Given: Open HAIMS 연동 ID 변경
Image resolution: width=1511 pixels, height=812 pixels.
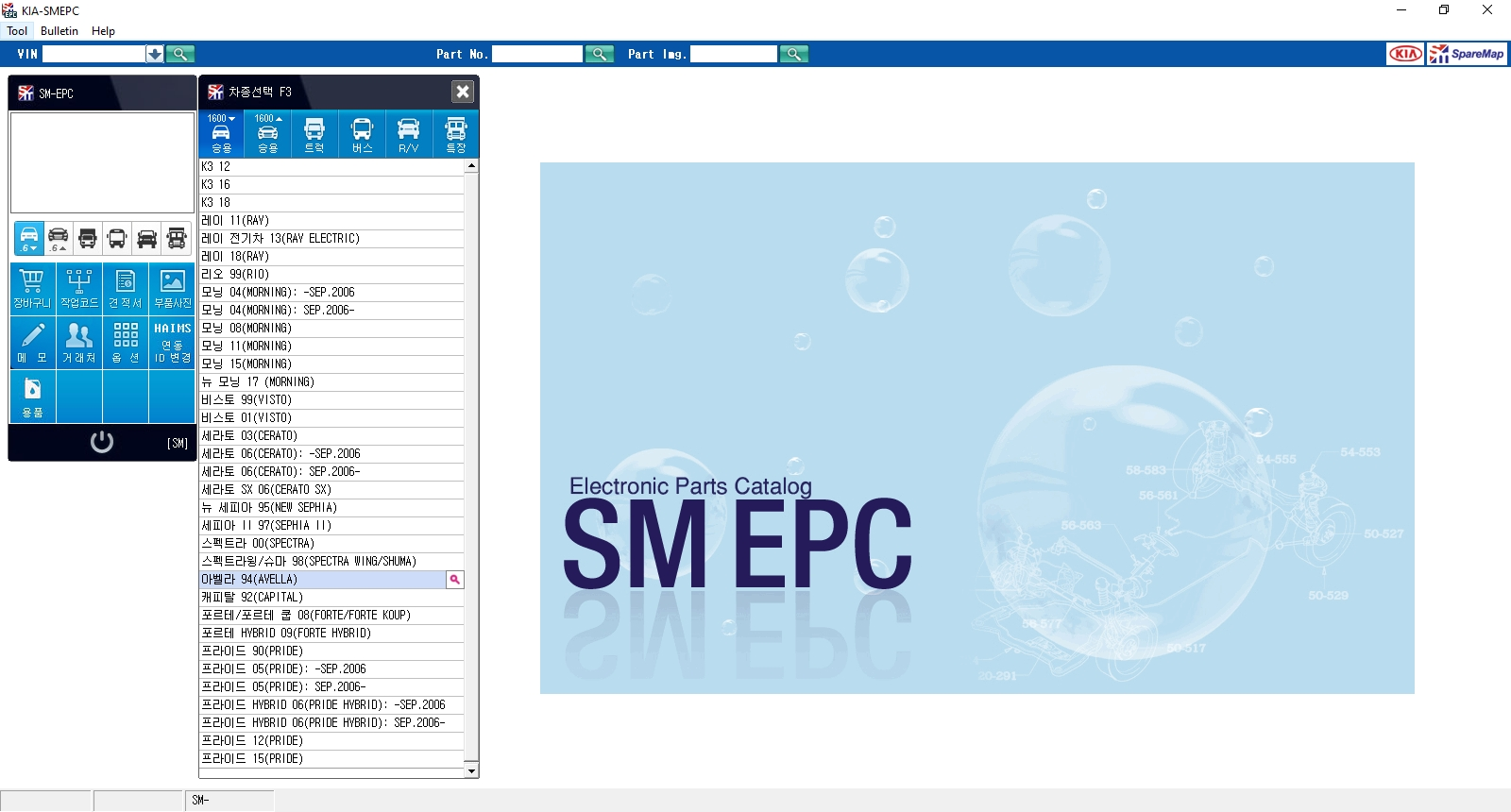Looking at the screenshot, I should (x=172, y=343).
